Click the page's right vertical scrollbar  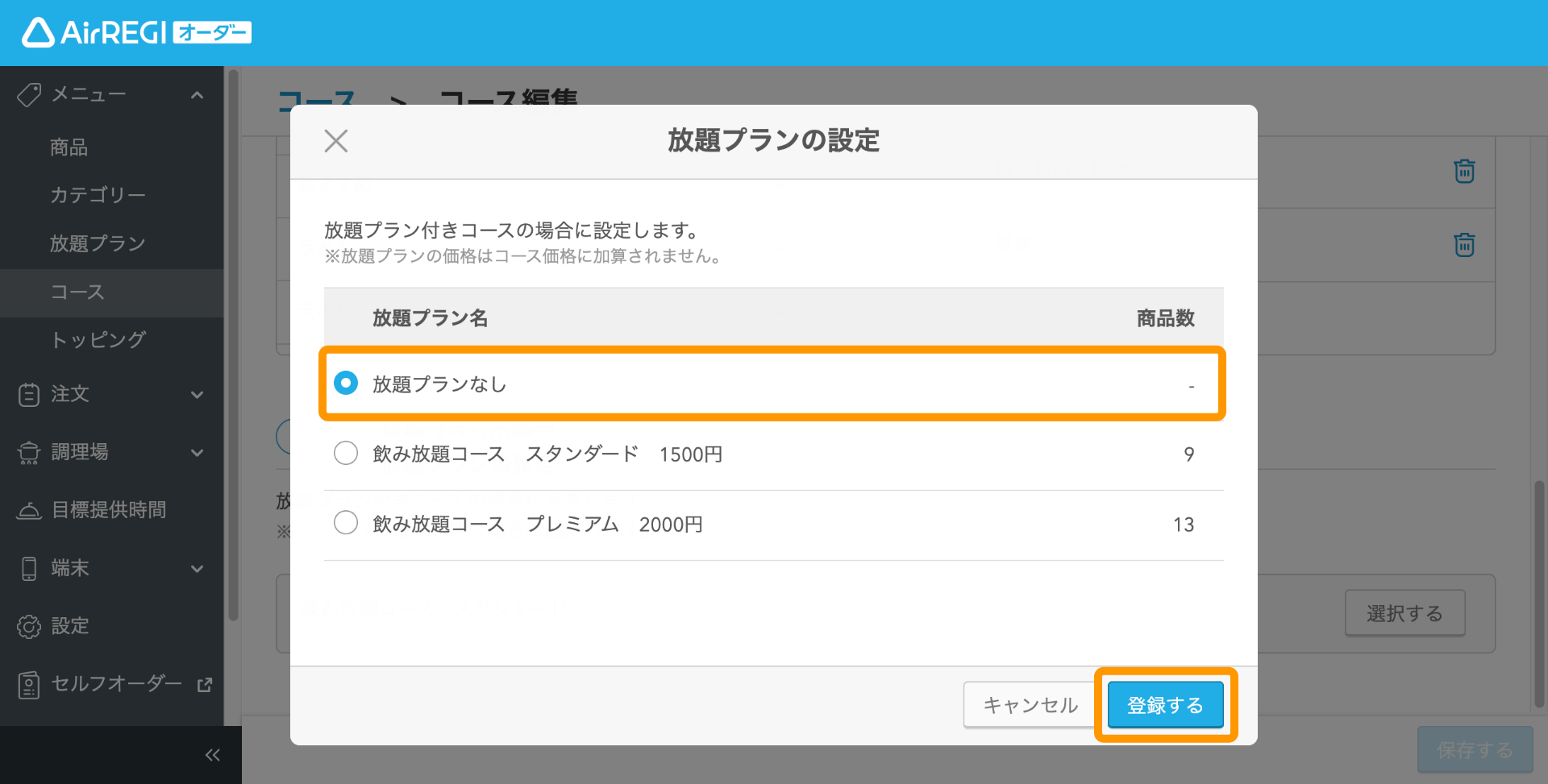click(x=1539, y=595)
